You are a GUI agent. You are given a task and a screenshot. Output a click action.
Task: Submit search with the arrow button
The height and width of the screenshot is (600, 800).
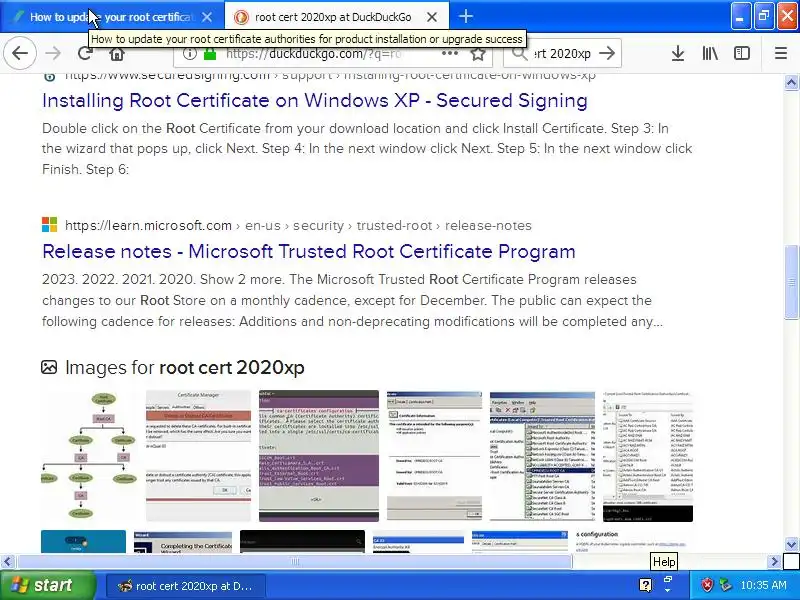pyautogui.click(x=607, y=53)
